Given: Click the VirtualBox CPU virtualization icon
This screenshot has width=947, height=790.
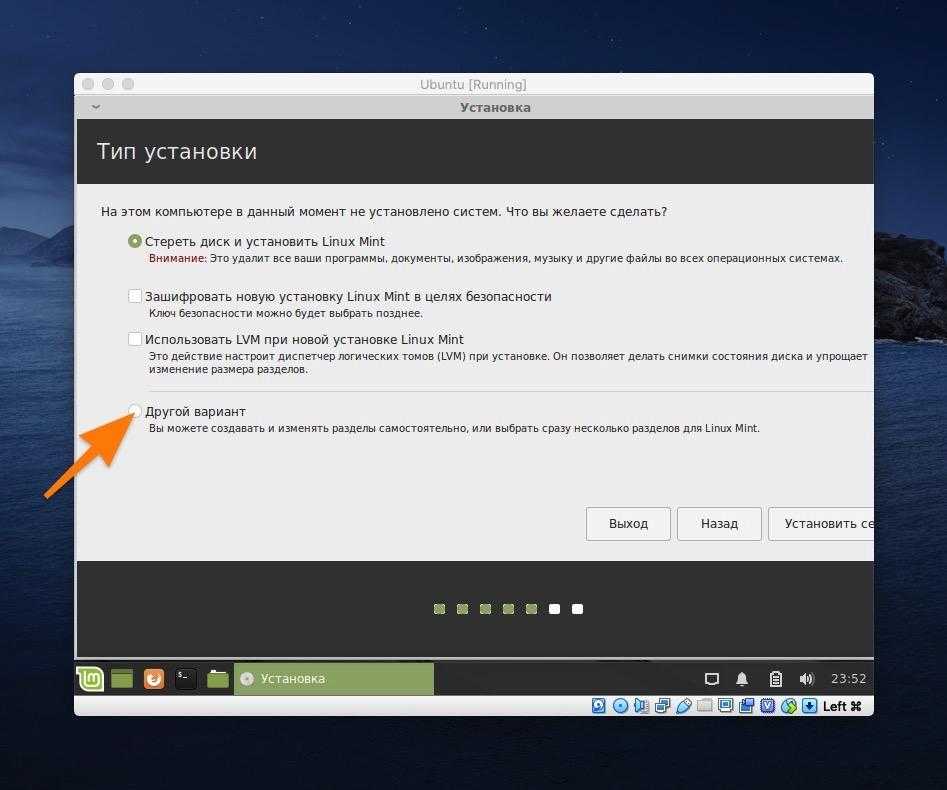Looking at the screenshot, I should [x=768, y=705].
